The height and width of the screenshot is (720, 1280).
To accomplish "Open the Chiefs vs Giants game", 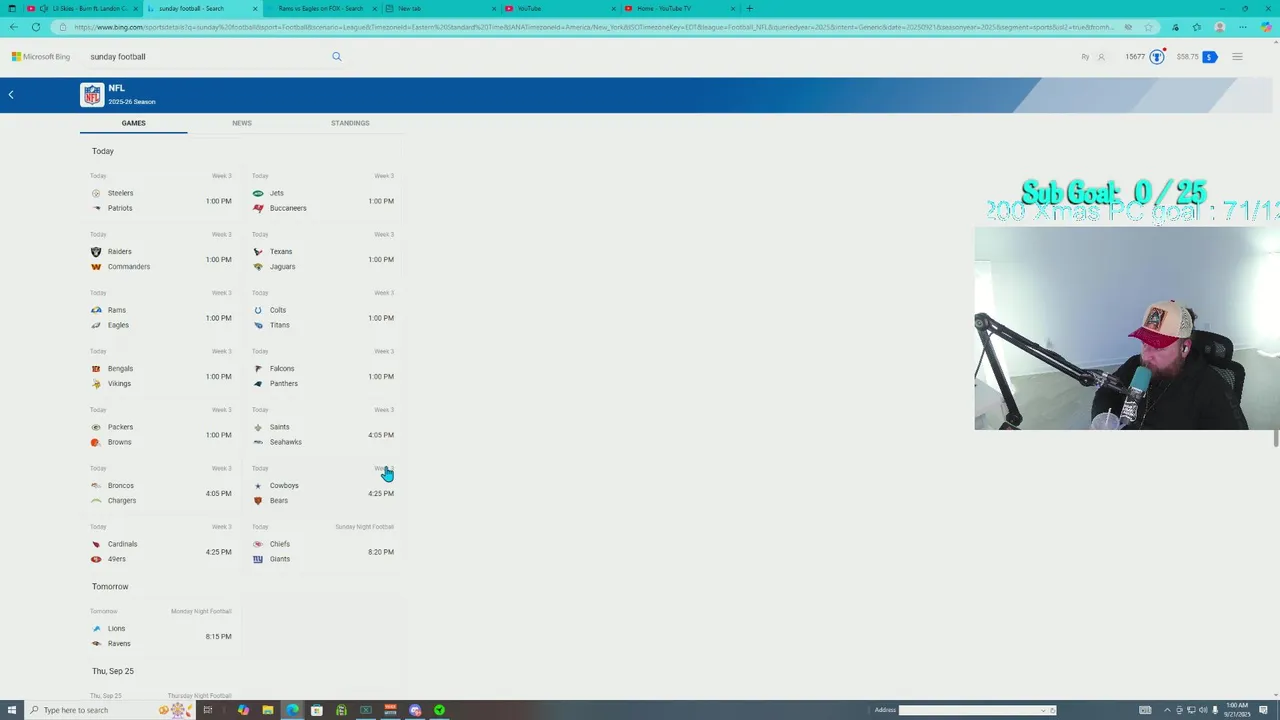I will click(323, 545).
